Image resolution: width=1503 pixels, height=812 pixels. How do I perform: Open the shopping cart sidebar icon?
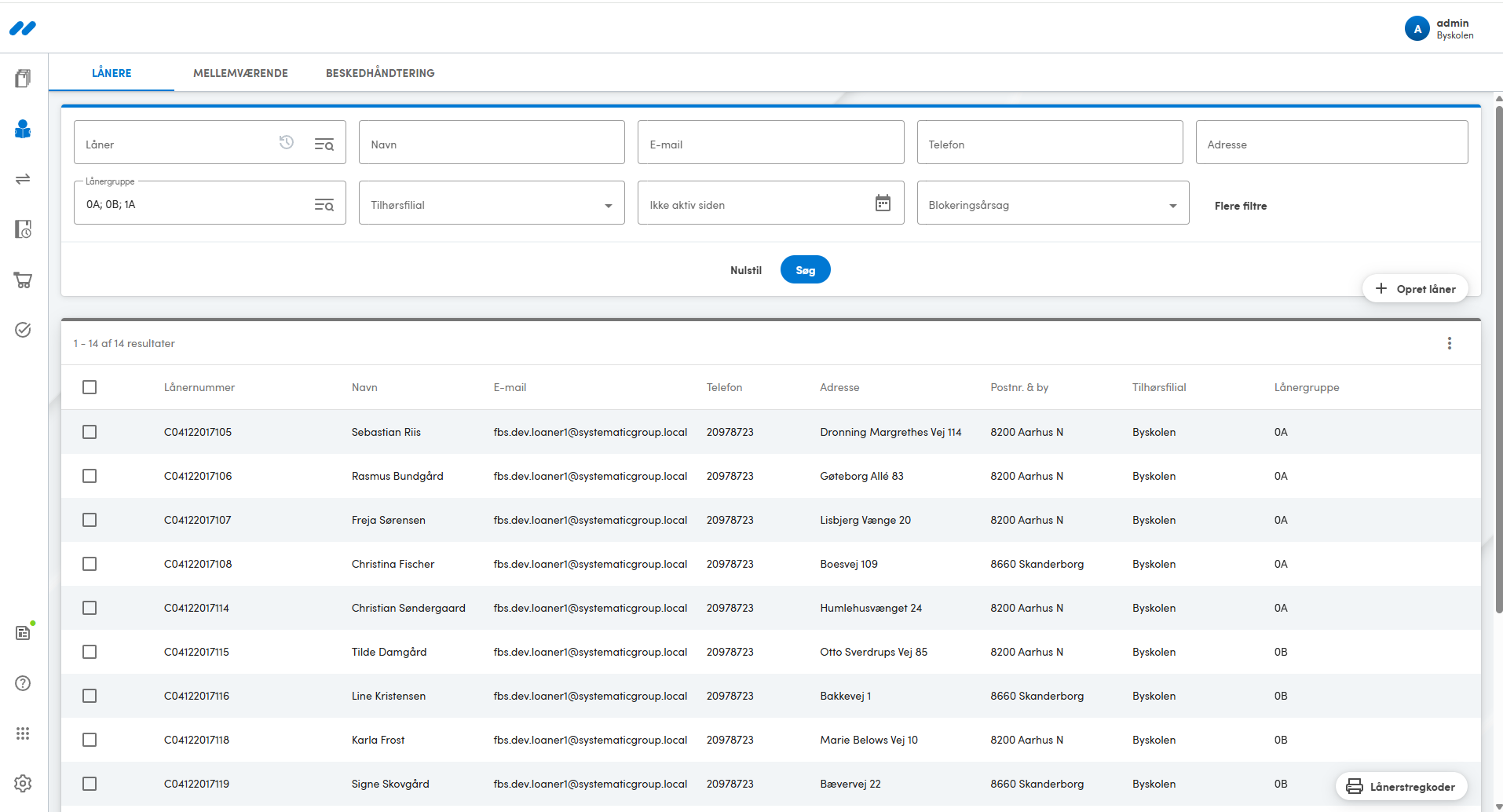[x=23, y=280]
